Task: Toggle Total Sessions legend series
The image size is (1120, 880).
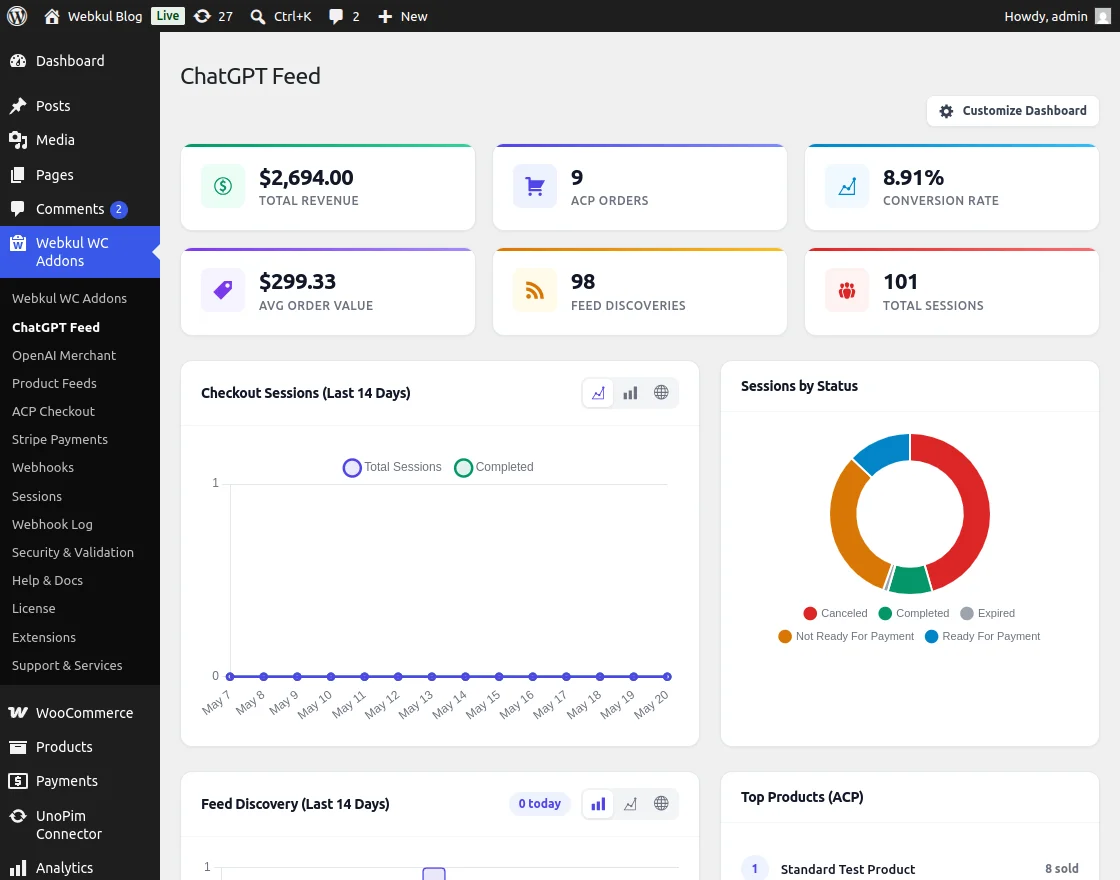Action: (x=392, y=467)
